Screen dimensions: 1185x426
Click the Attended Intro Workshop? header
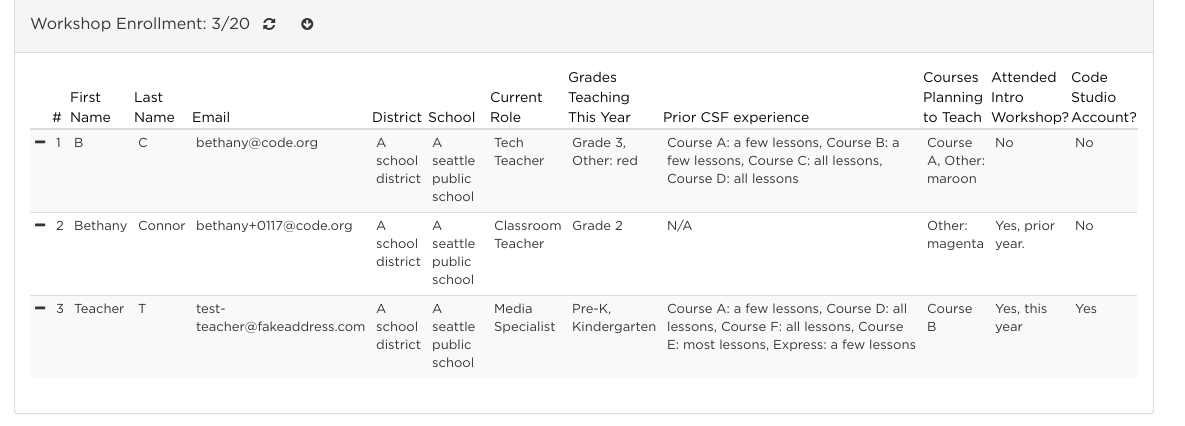coord(1029,97)
